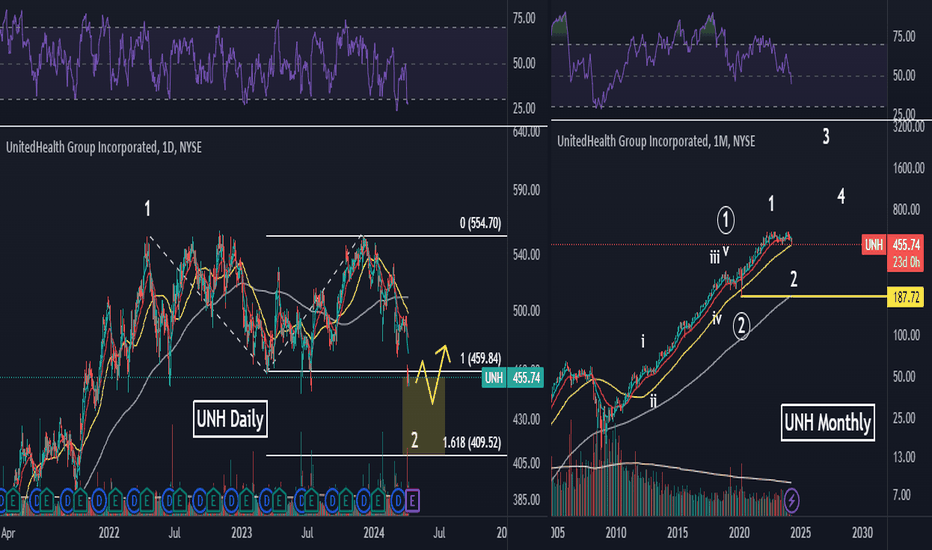Select the Fibonacci 1.618 (409.52) label

[x=472, y=442]
